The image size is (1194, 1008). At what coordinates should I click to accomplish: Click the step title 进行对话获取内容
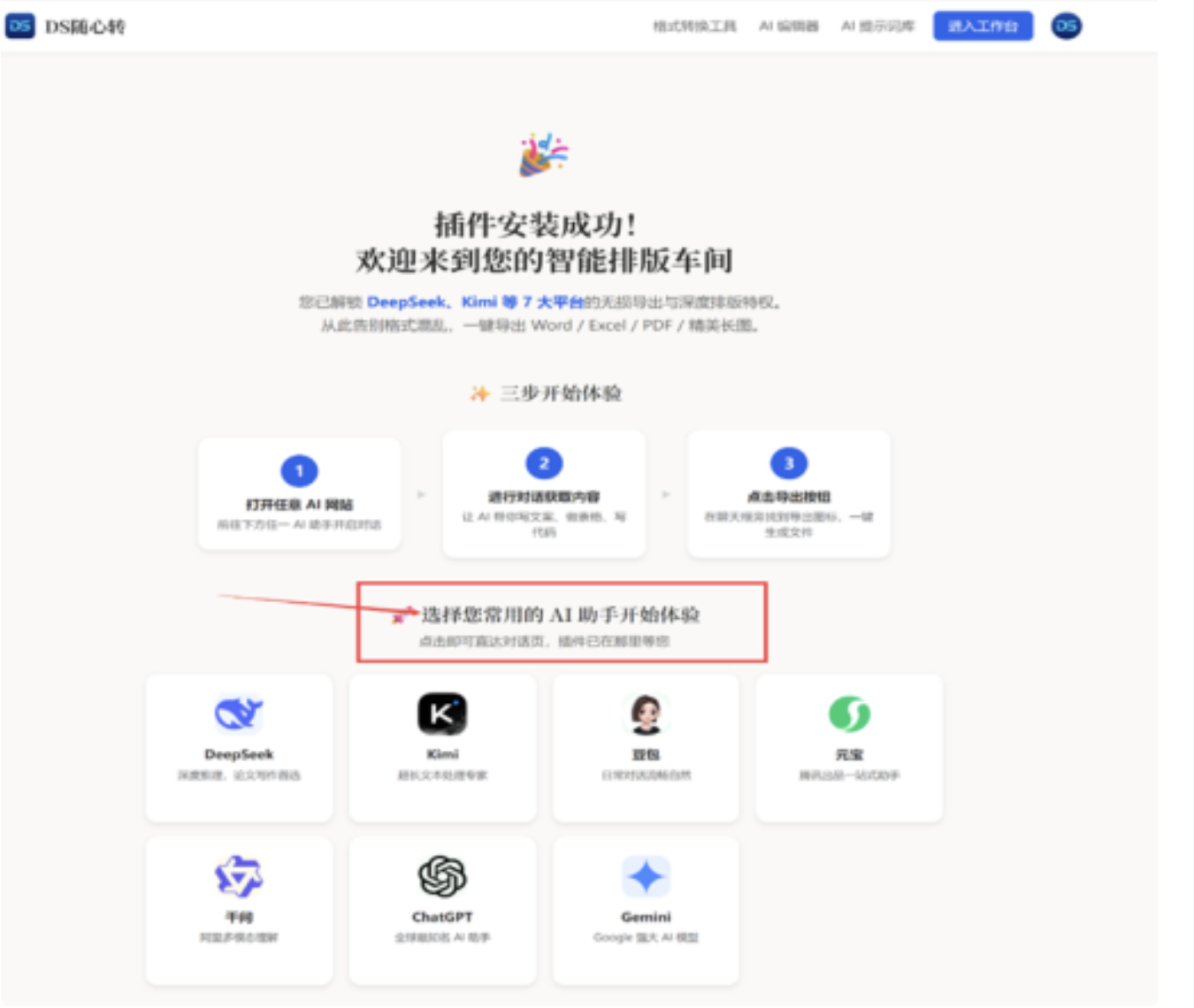pyautogui.click(x=544, y=497)
